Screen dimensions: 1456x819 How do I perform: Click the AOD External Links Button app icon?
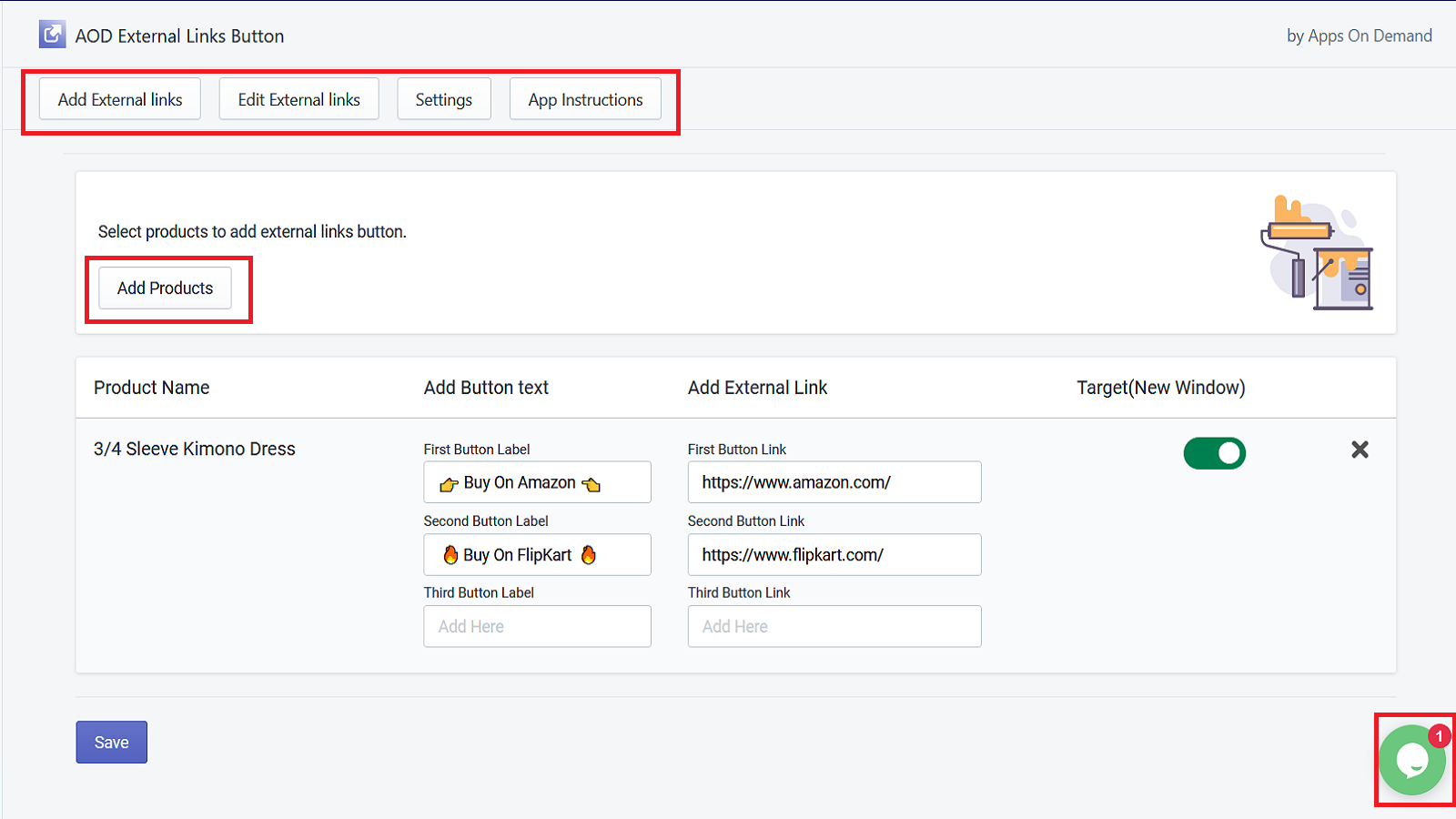[52, 34]
